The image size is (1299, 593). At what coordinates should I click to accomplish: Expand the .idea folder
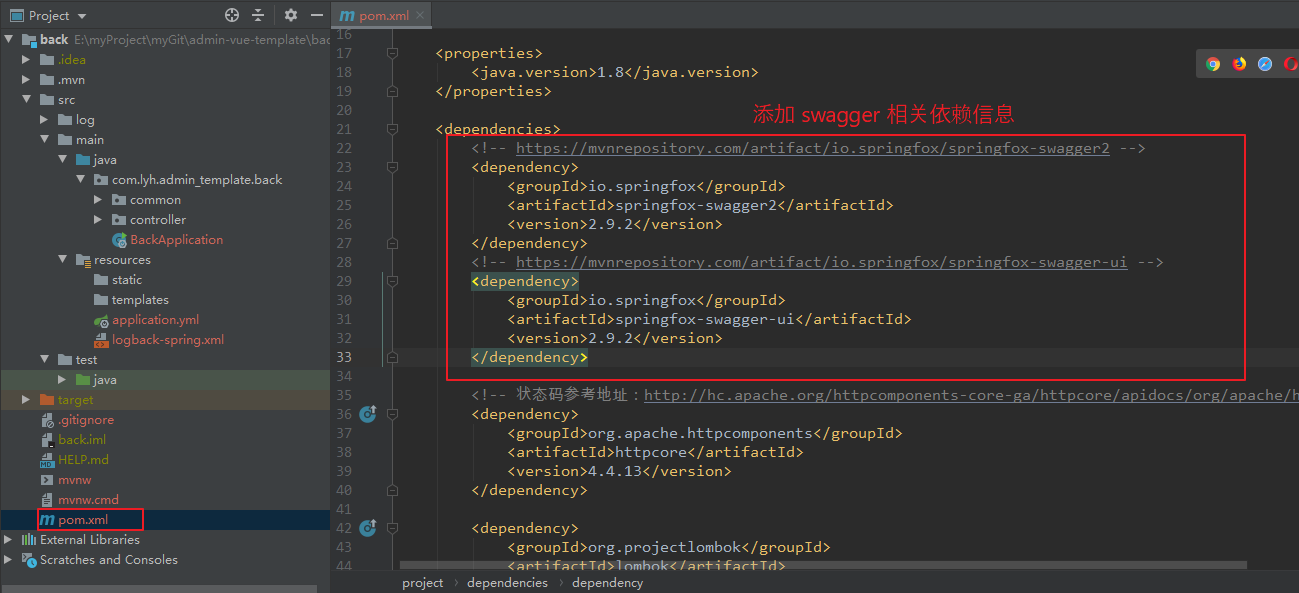pyautogui.click(x=27, y=60)
